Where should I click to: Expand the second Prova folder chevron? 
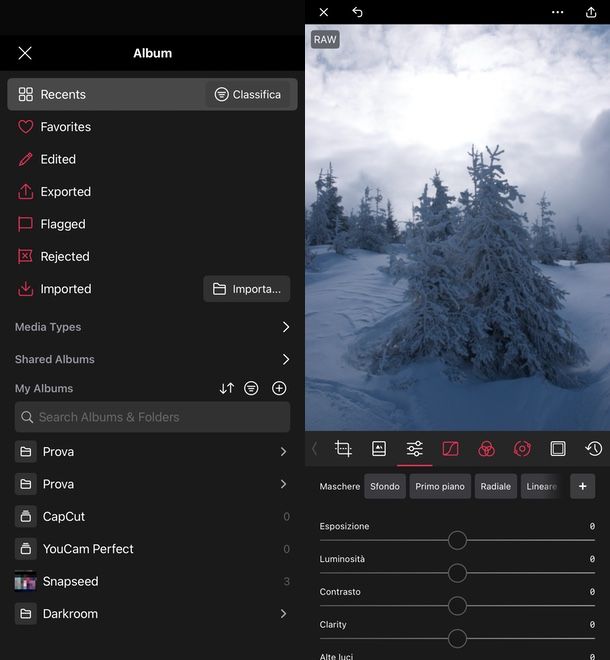[x=283, y=484]
